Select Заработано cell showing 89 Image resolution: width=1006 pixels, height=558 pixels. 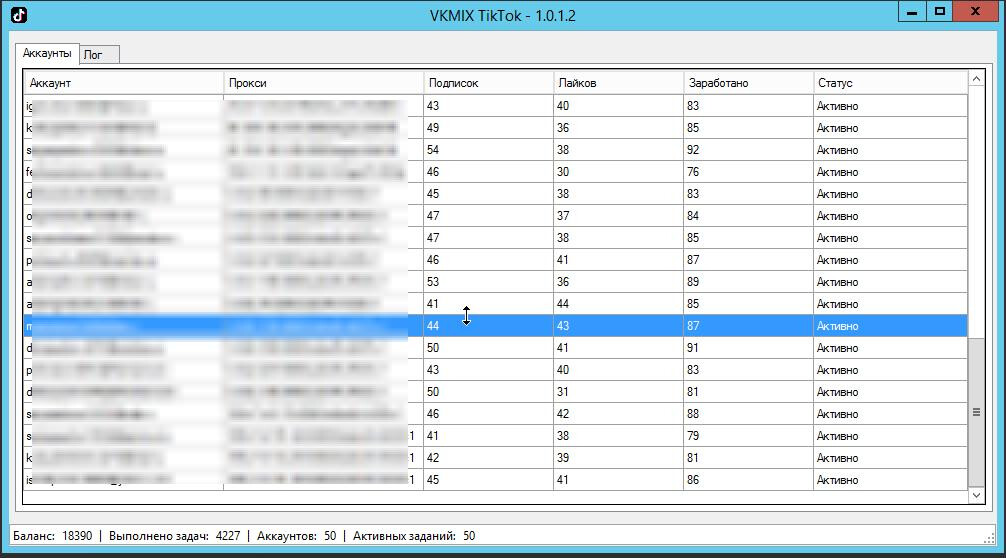point(748,282)
